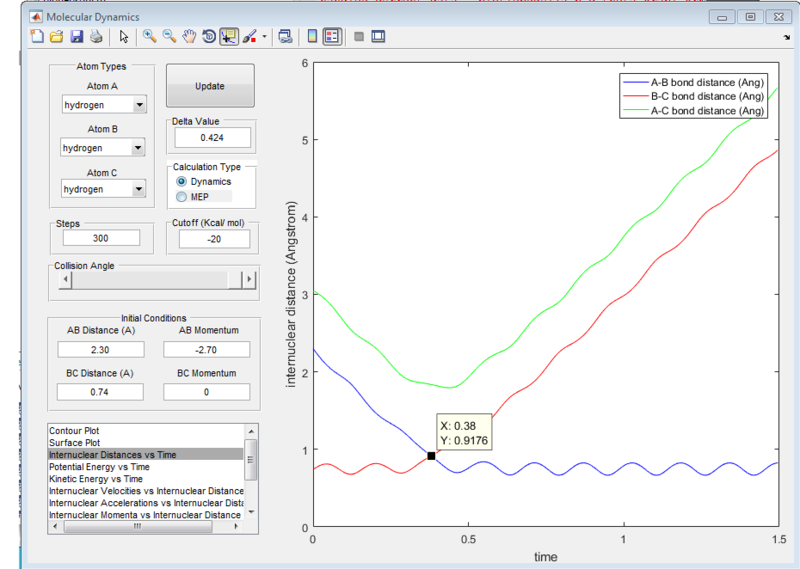Select the MEP calculation type
800x569 pixels.
(x=181, y=197)
